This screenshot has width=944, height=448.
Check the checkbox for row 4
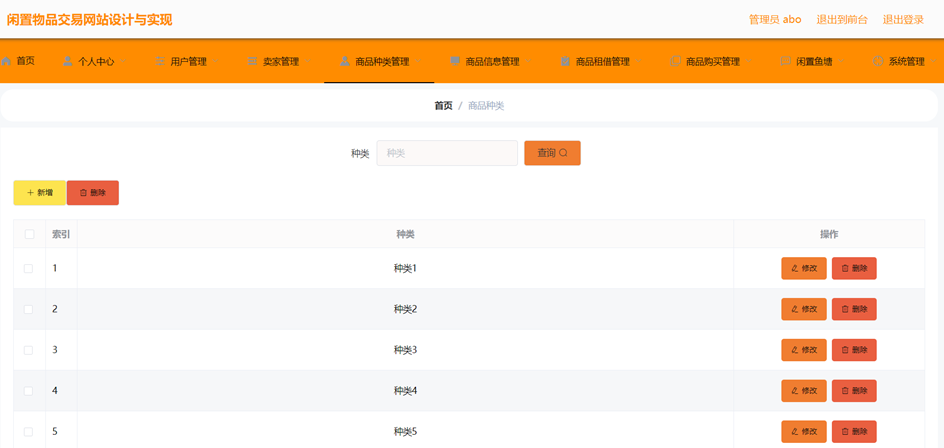coord(28,391)
